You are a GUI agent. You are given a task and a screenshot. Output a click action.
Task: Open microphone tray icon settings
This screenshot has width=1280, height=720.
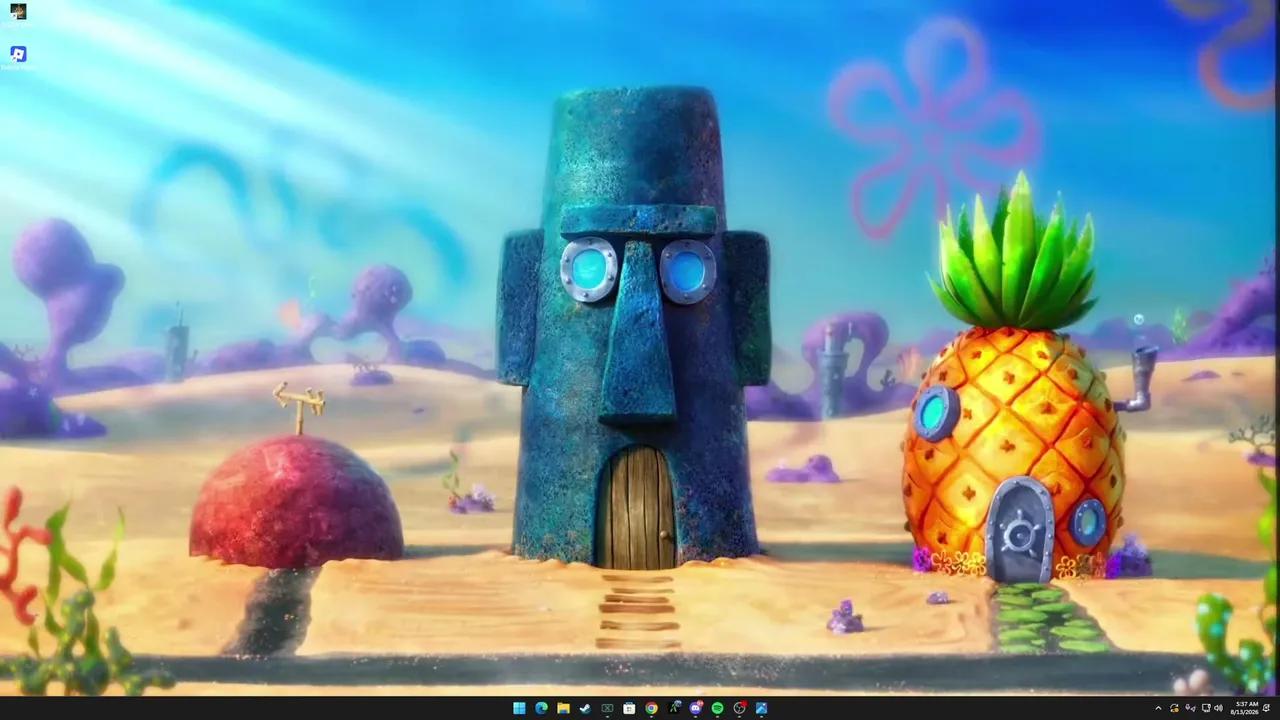coord(1190,708)
